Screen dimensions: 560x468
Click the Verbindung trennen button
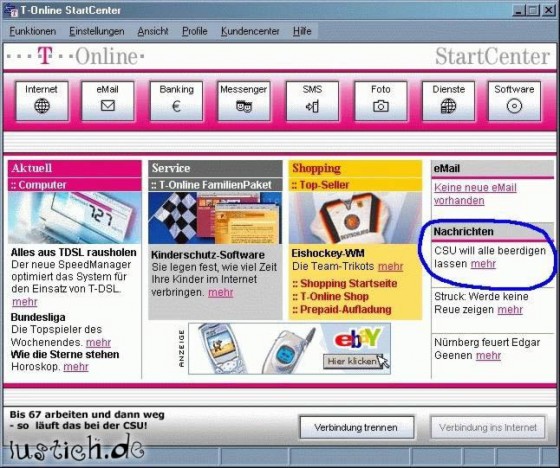click(356, 427)
